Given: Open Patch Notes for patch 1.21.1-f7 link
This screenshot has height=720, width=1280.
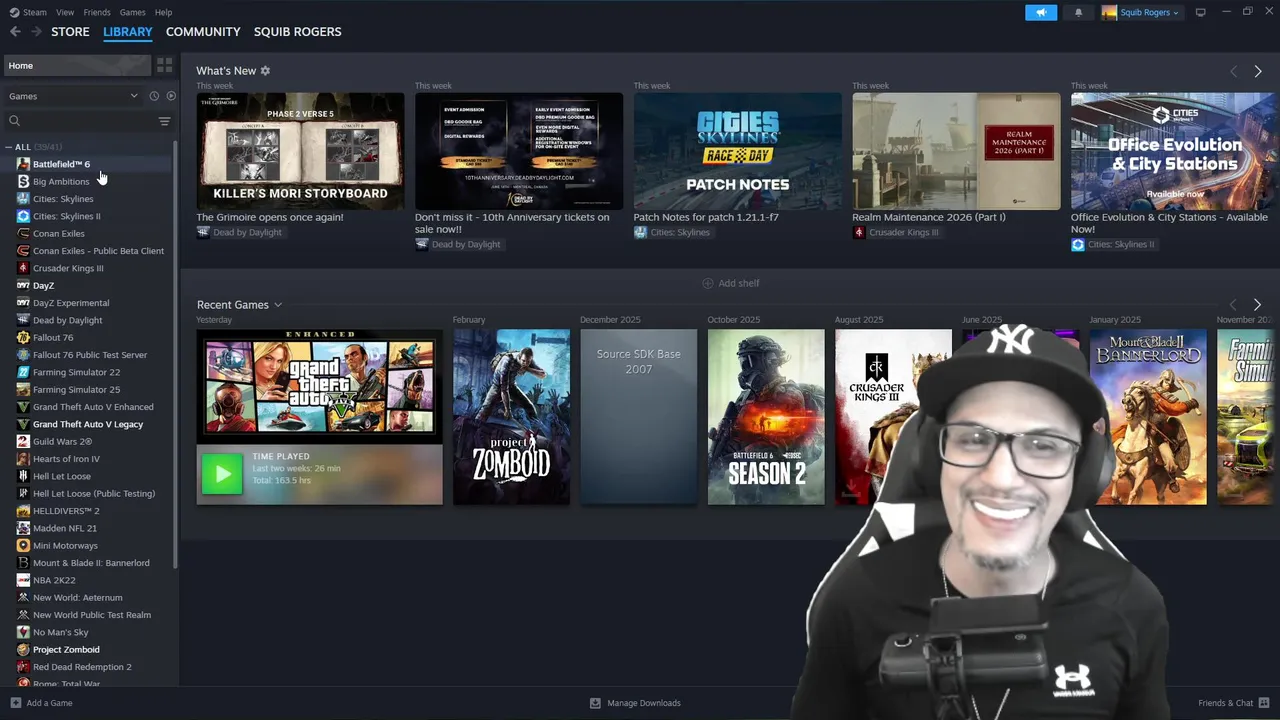Looking at the screenshot, I should click(706, 217).
